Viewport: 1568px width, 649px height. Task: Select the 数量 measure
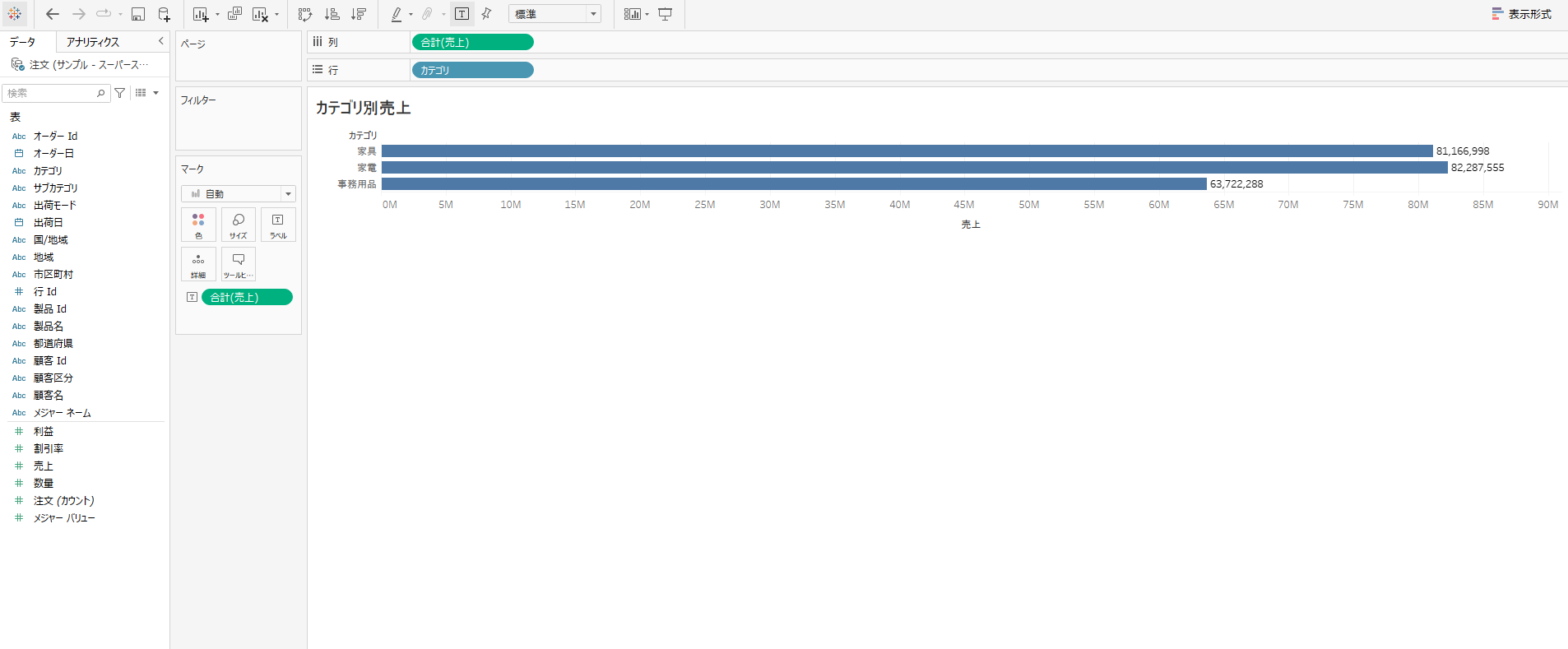(x=43, y=484)
